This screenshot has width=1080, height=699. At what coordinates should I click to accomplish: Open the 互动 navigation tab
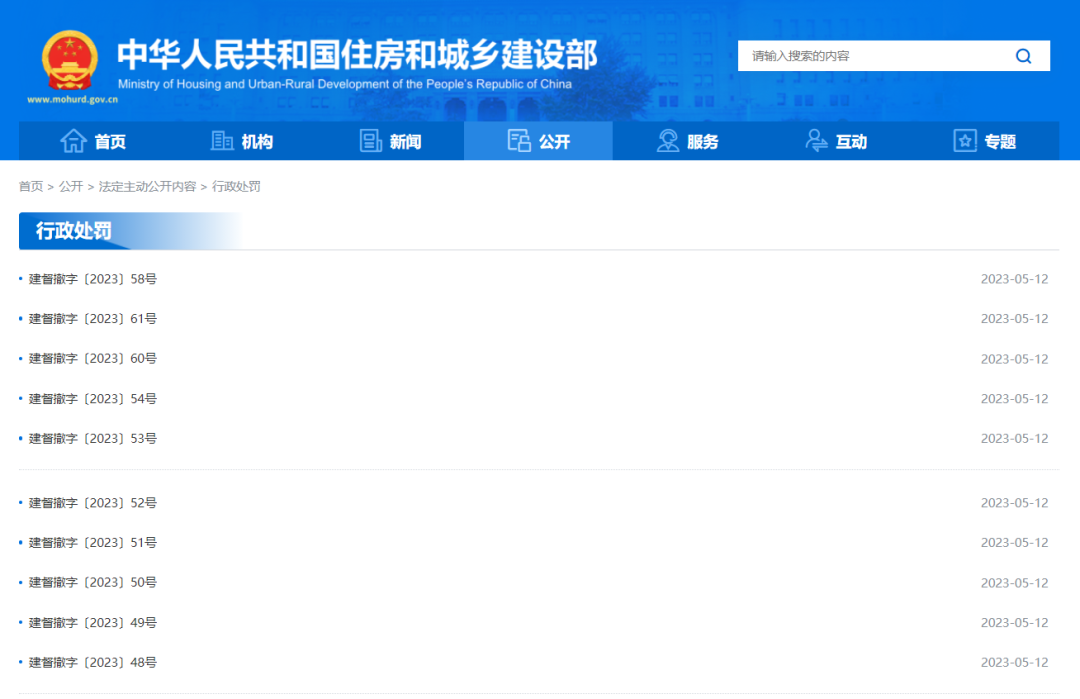pos(836,140)
